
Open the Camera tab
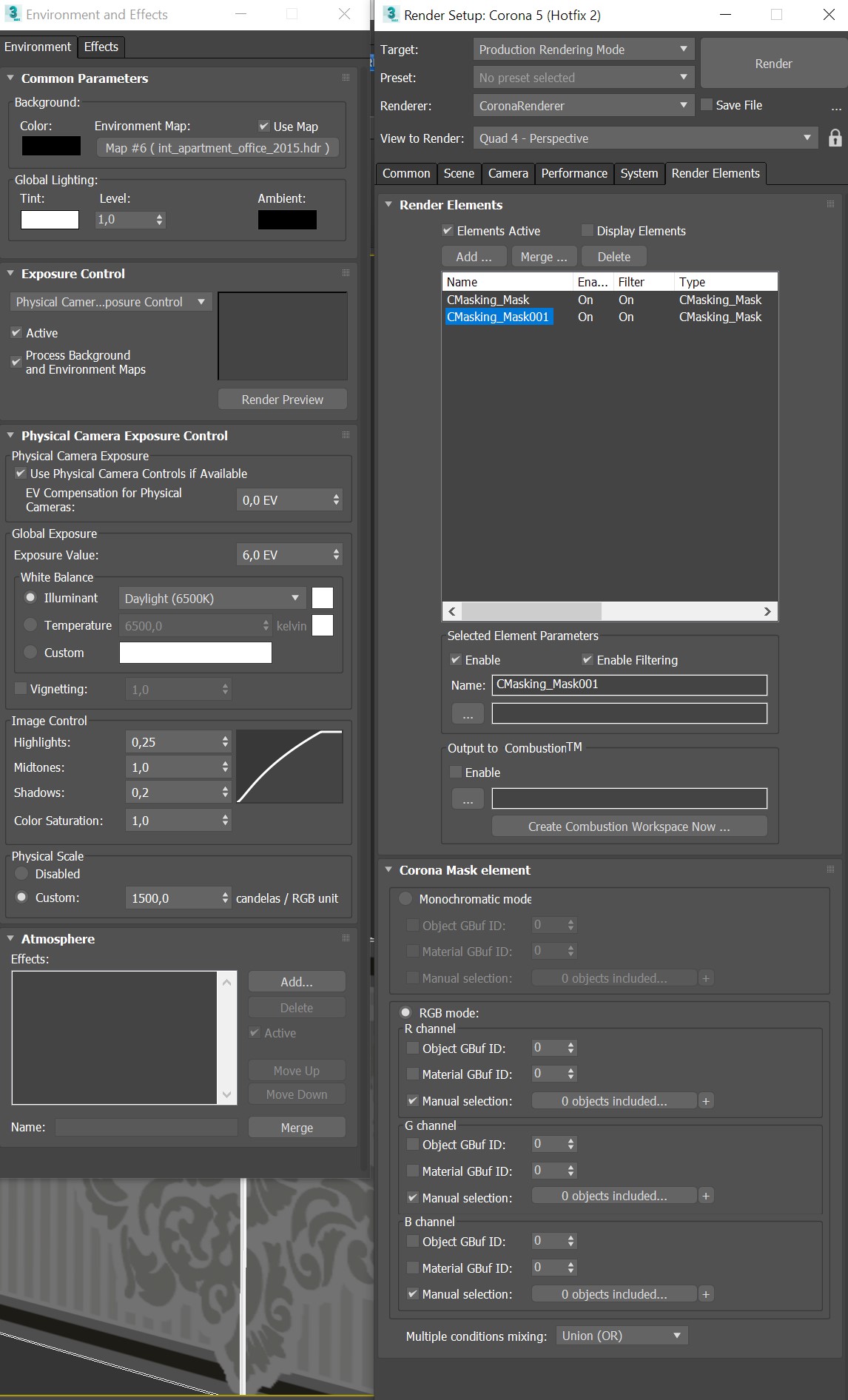point(508,173)
